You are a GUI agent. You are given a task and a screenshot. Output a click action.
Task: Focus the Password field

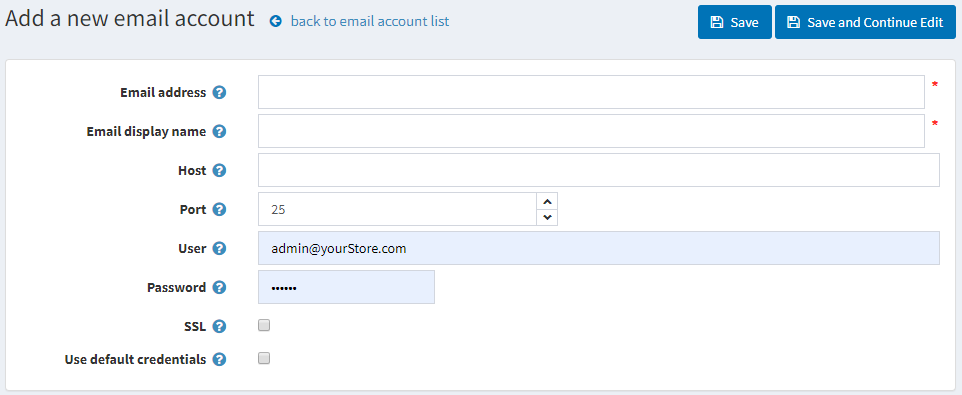click(347, 287)
